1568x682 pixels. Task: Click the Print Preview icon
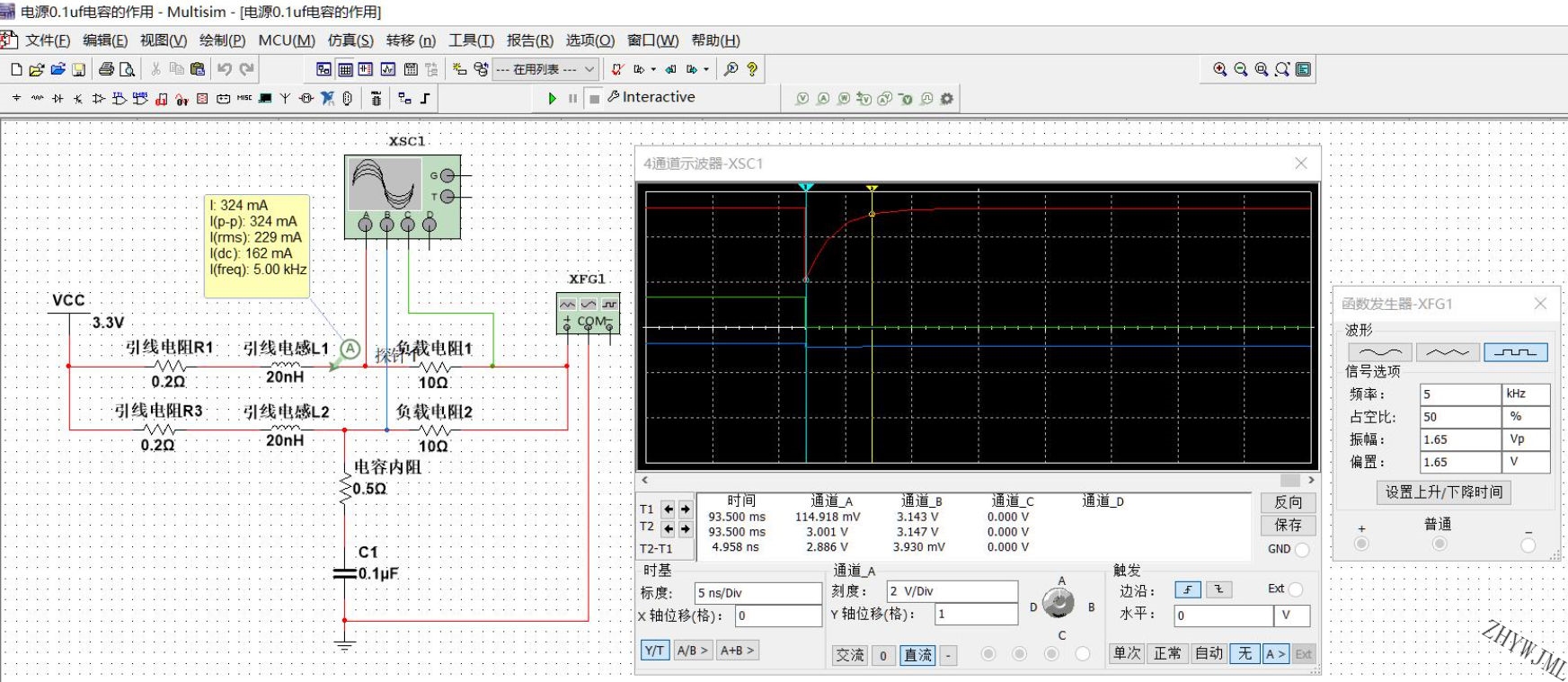click(128, 69)
